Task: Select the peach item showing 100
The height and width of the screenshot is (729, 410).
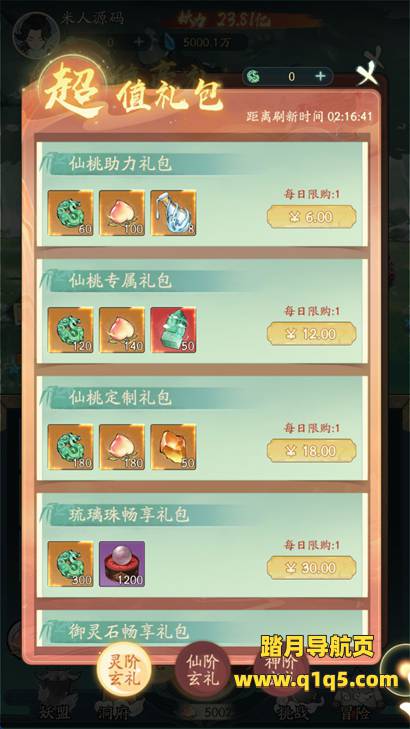Action: coord(122,213)
